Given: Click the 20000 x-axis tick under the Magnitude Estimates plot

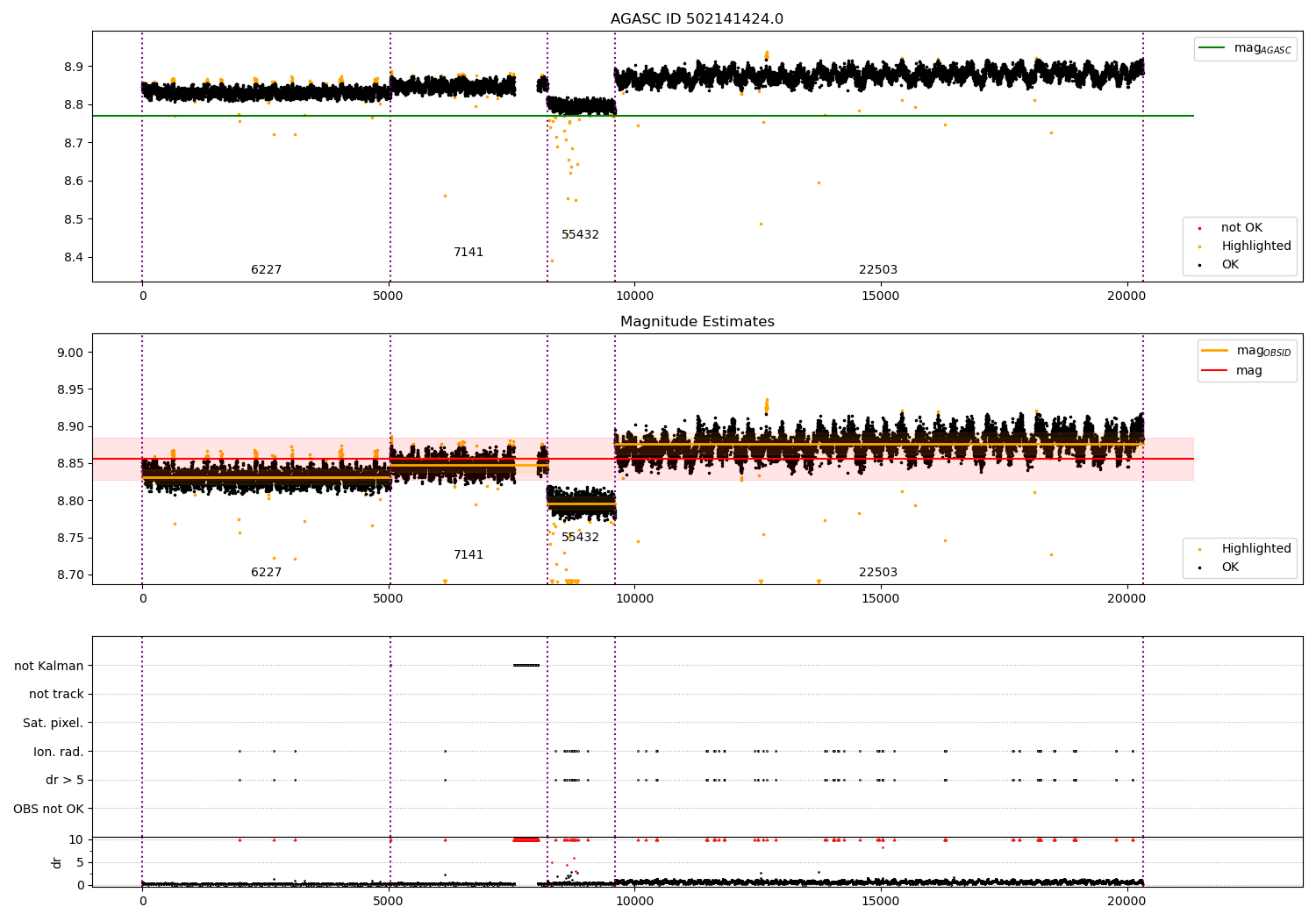Looking at the screenshot, I should pyautogui.click(x=1126, y=598).
